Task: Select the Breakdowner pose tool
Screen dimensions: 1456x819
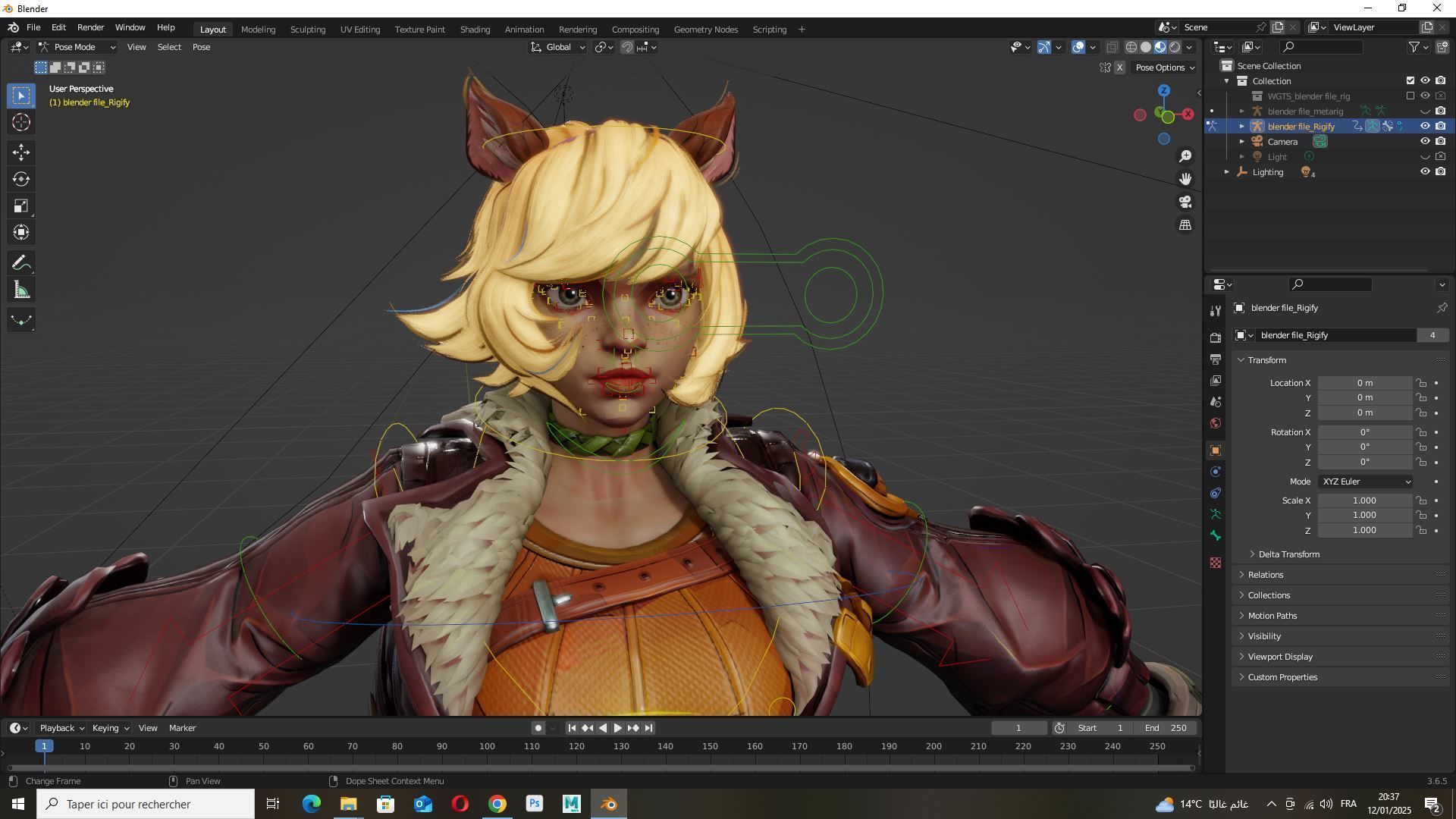Action: tap(21, 320)
